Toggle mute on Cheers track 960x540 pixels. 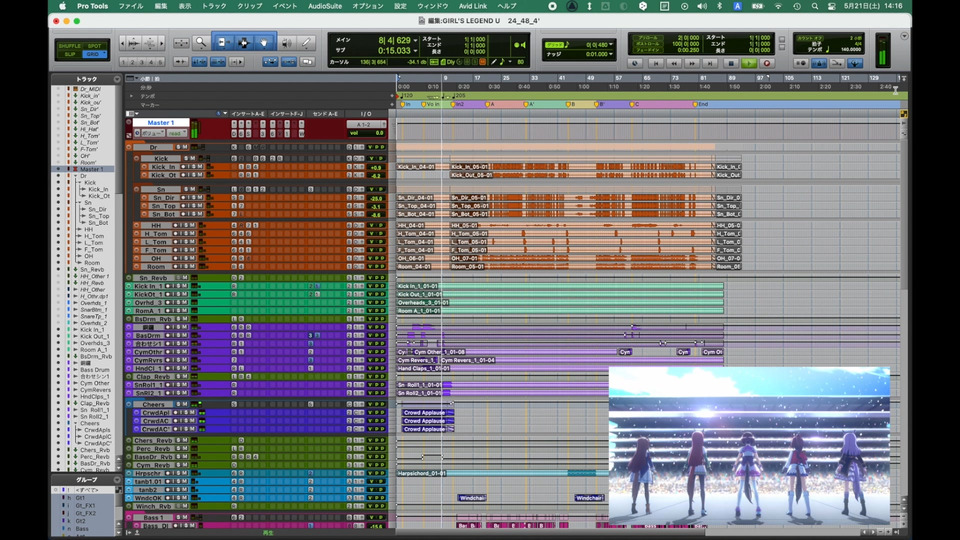185,404
